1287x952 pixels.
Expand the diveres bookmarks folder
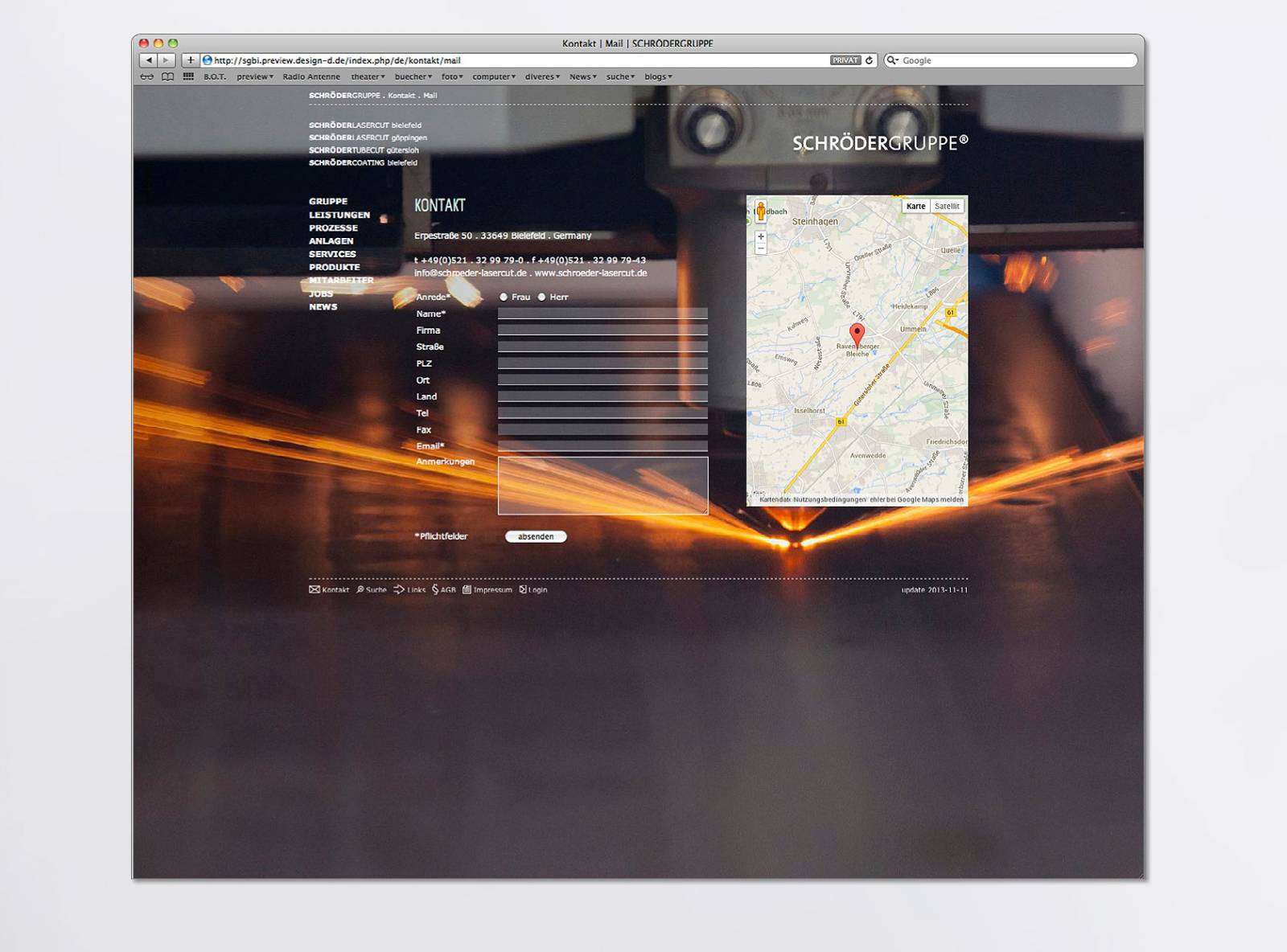(542, 77)
